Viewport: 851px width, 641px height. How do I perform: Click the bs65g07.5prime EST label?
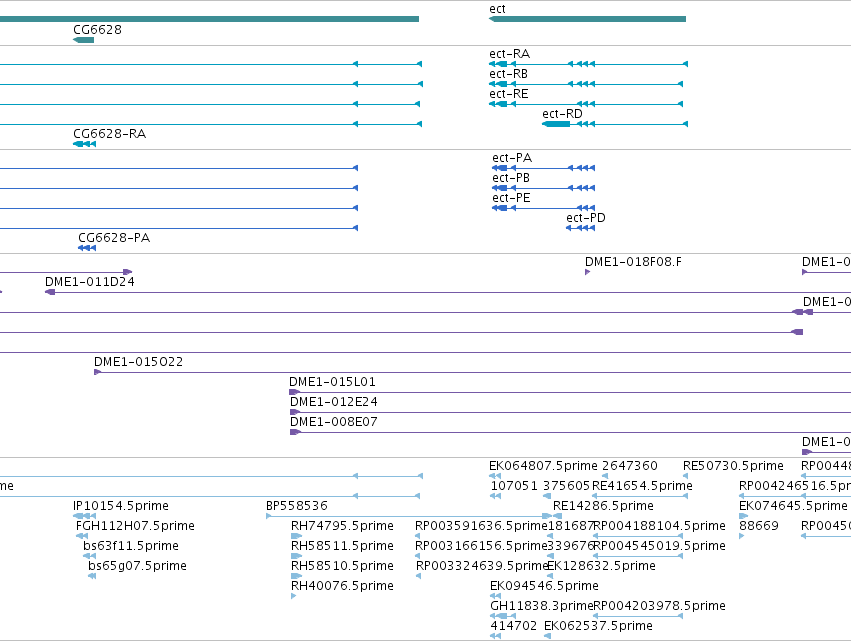tap(137, 566)
